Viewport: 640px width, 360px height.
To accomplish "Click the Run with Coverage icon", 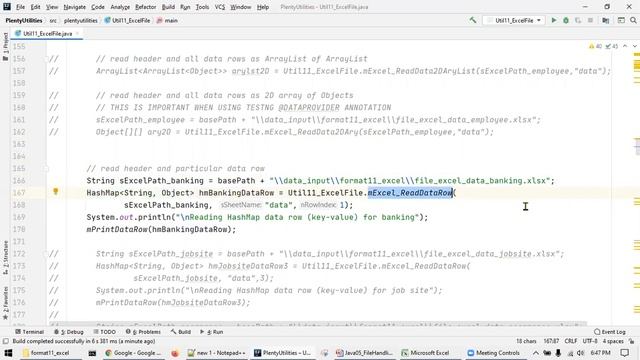I will click(578, 20).
